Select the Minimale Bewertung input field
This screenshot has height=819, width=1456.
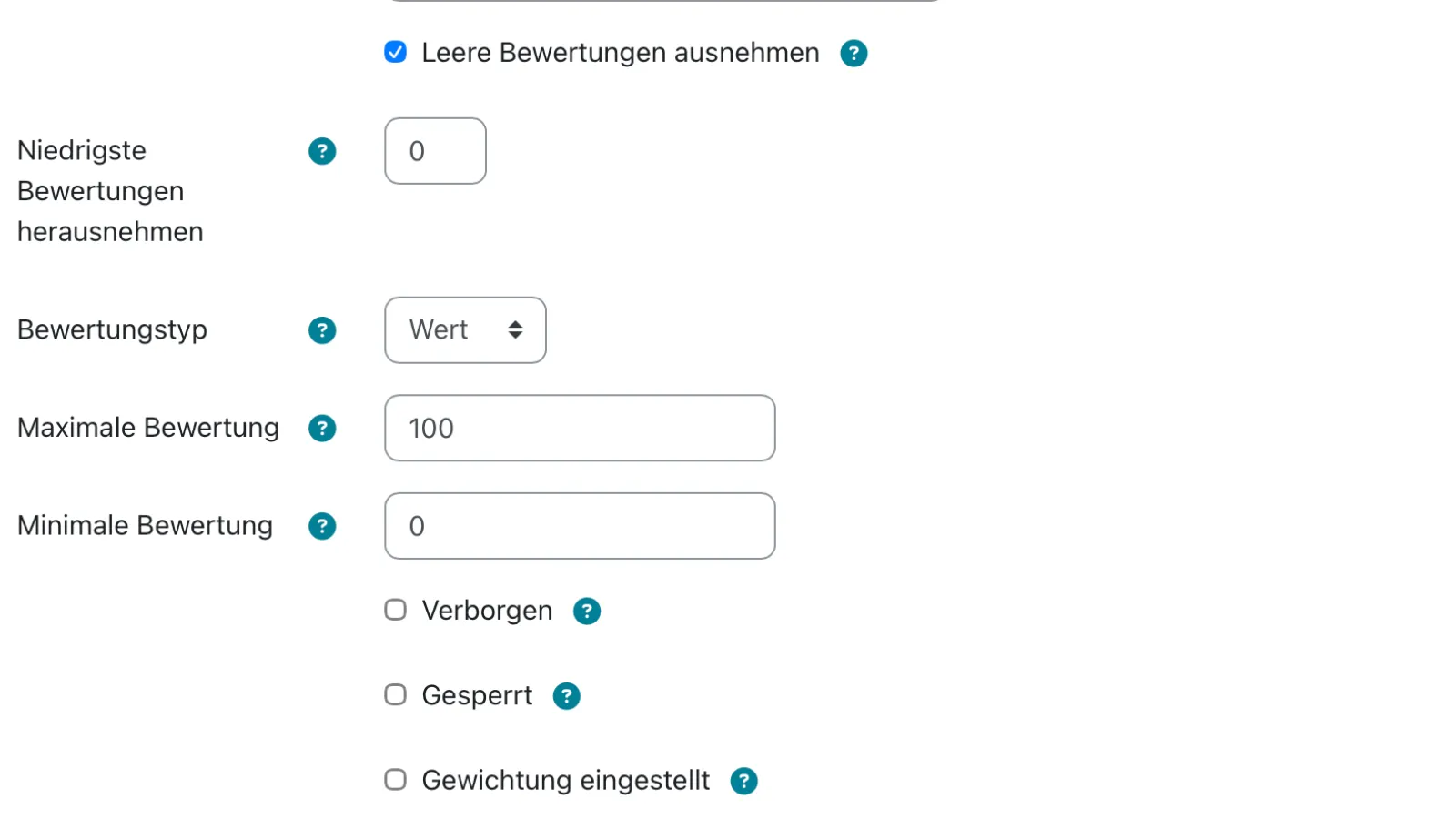point(580,525)
